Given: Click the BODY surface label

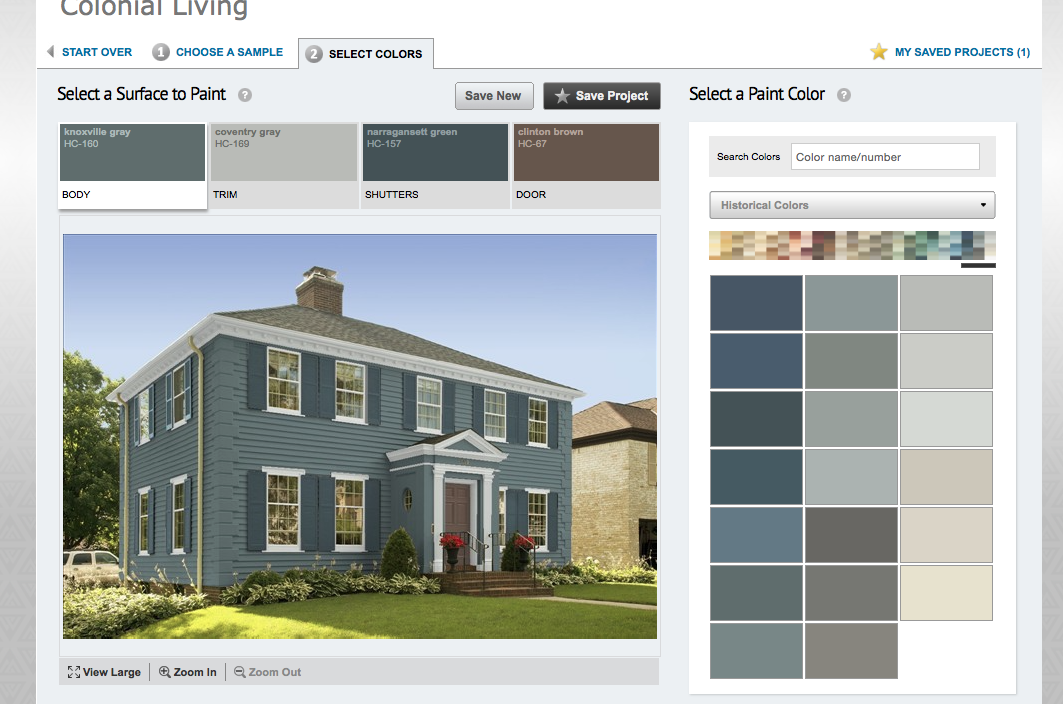Looking at the screenshot, I should [x=76, y=195].
